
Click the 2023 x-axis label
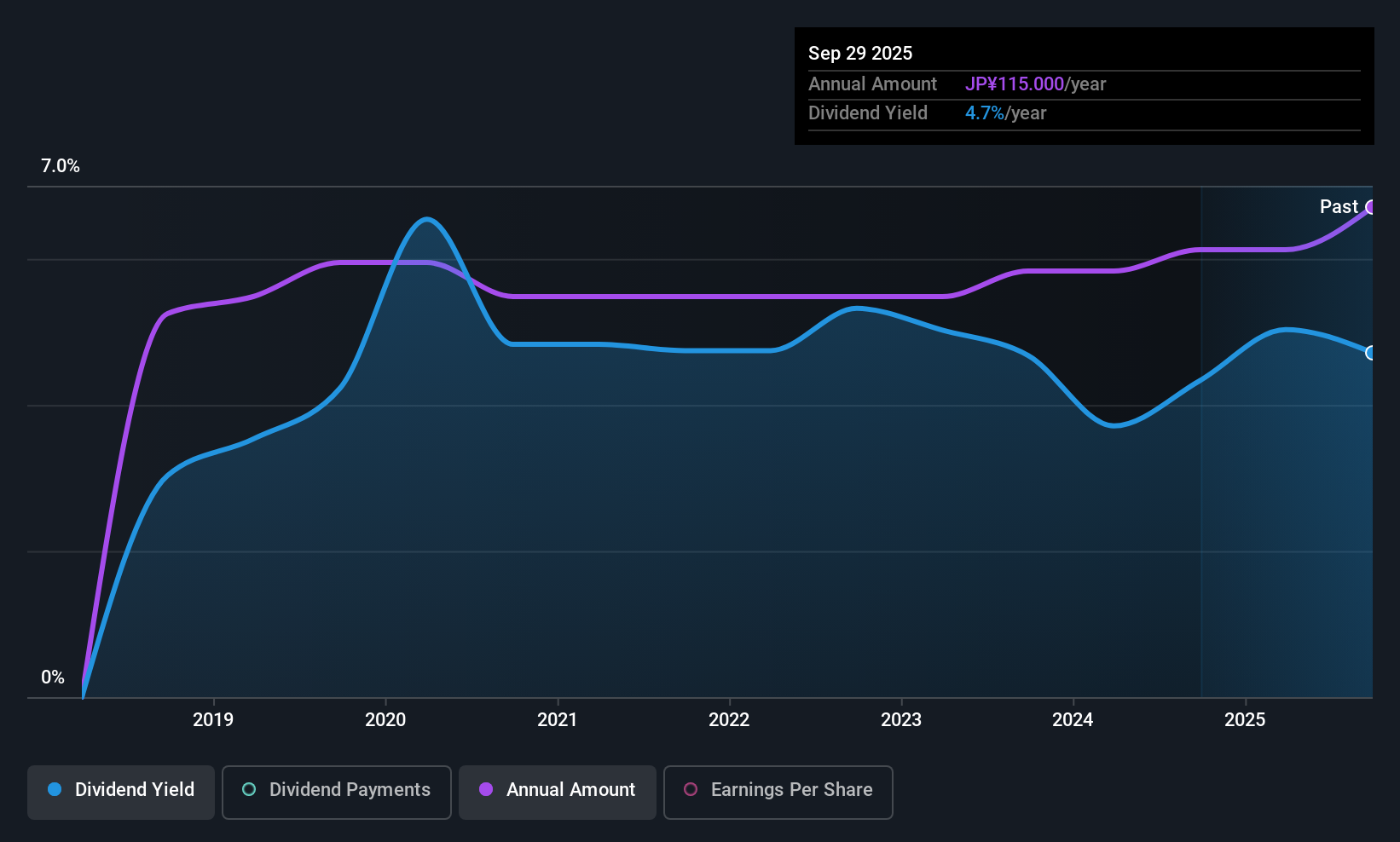pyautogui.click(x=901, y=719)
